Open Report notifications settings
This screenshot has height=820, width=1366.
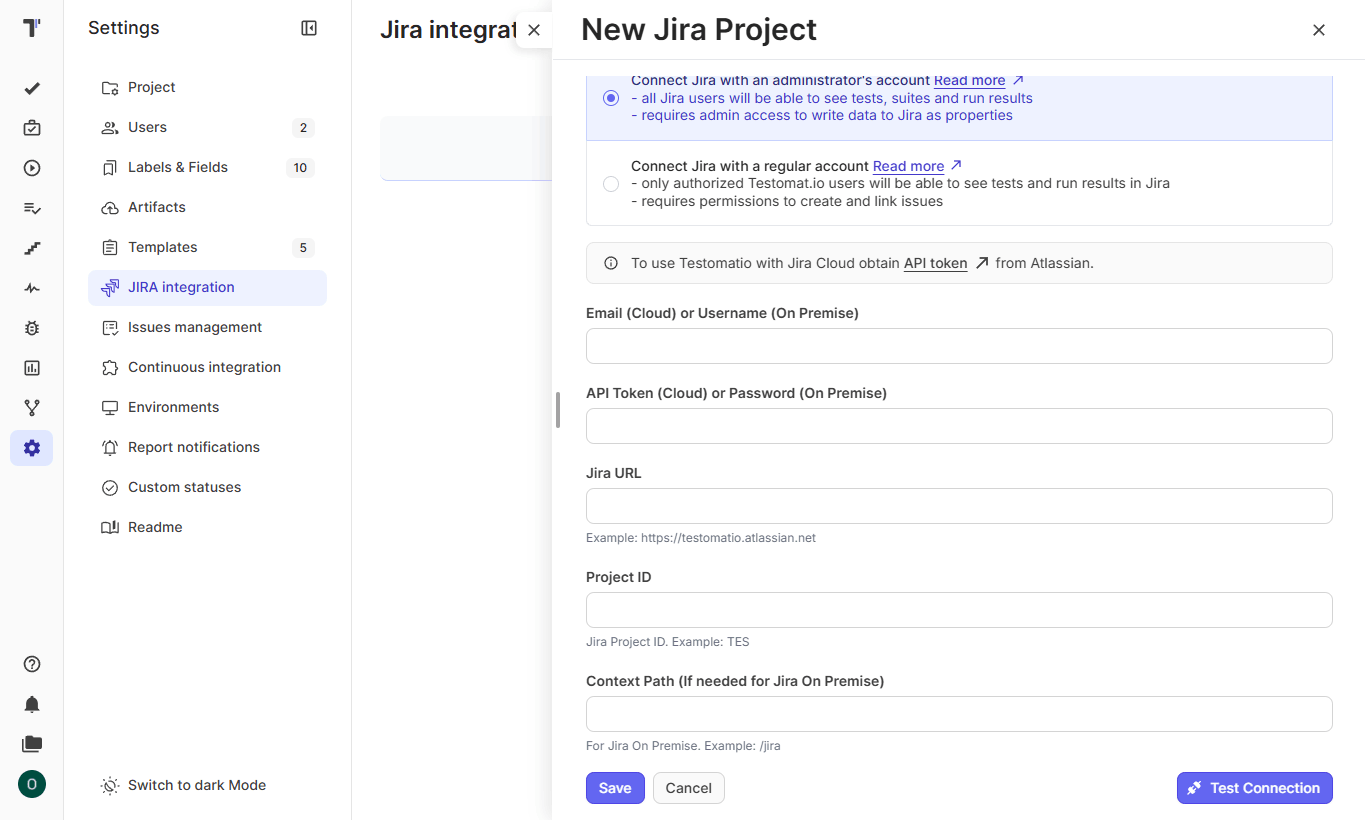207,448
